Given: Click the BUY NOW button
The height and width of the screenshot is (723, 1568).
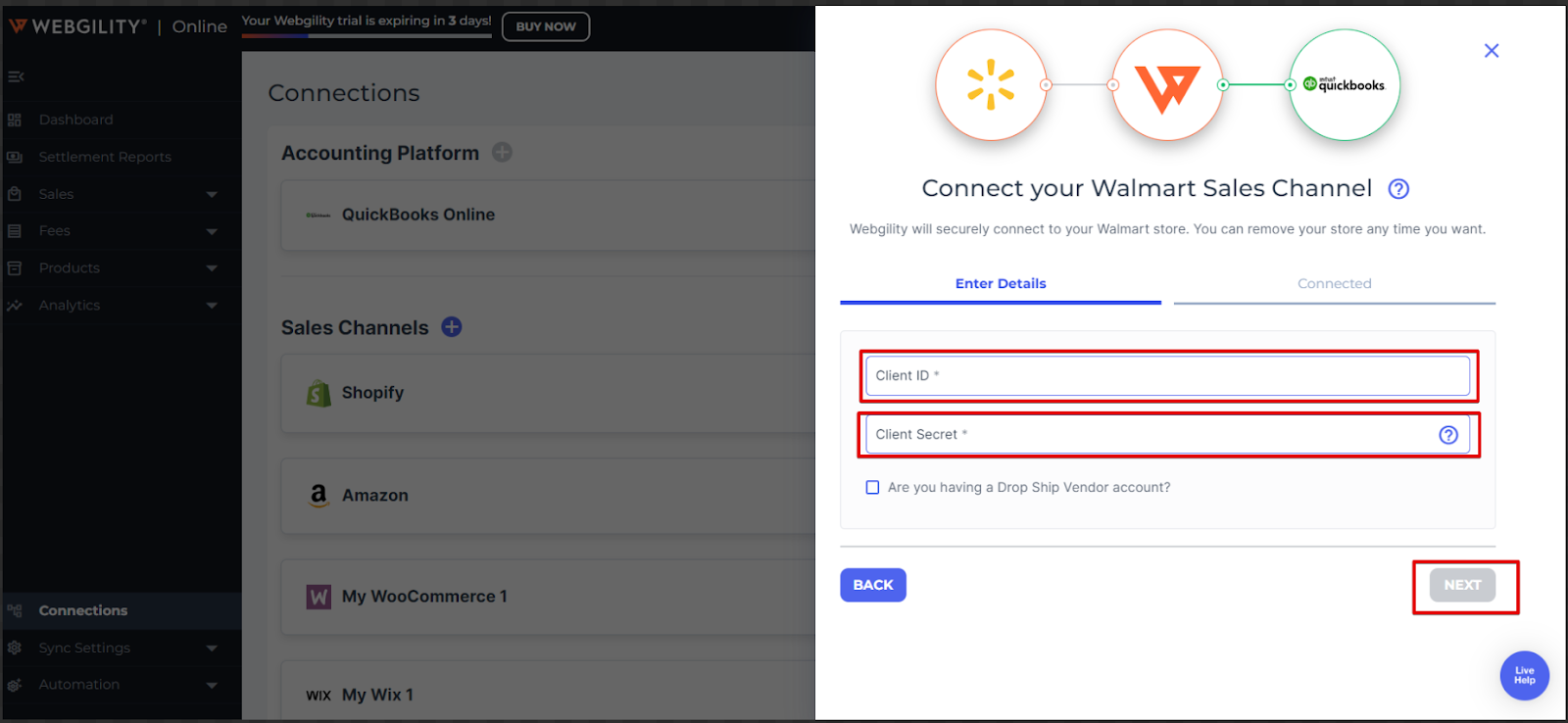Looking at the screenshot, I should click(546, 26).
